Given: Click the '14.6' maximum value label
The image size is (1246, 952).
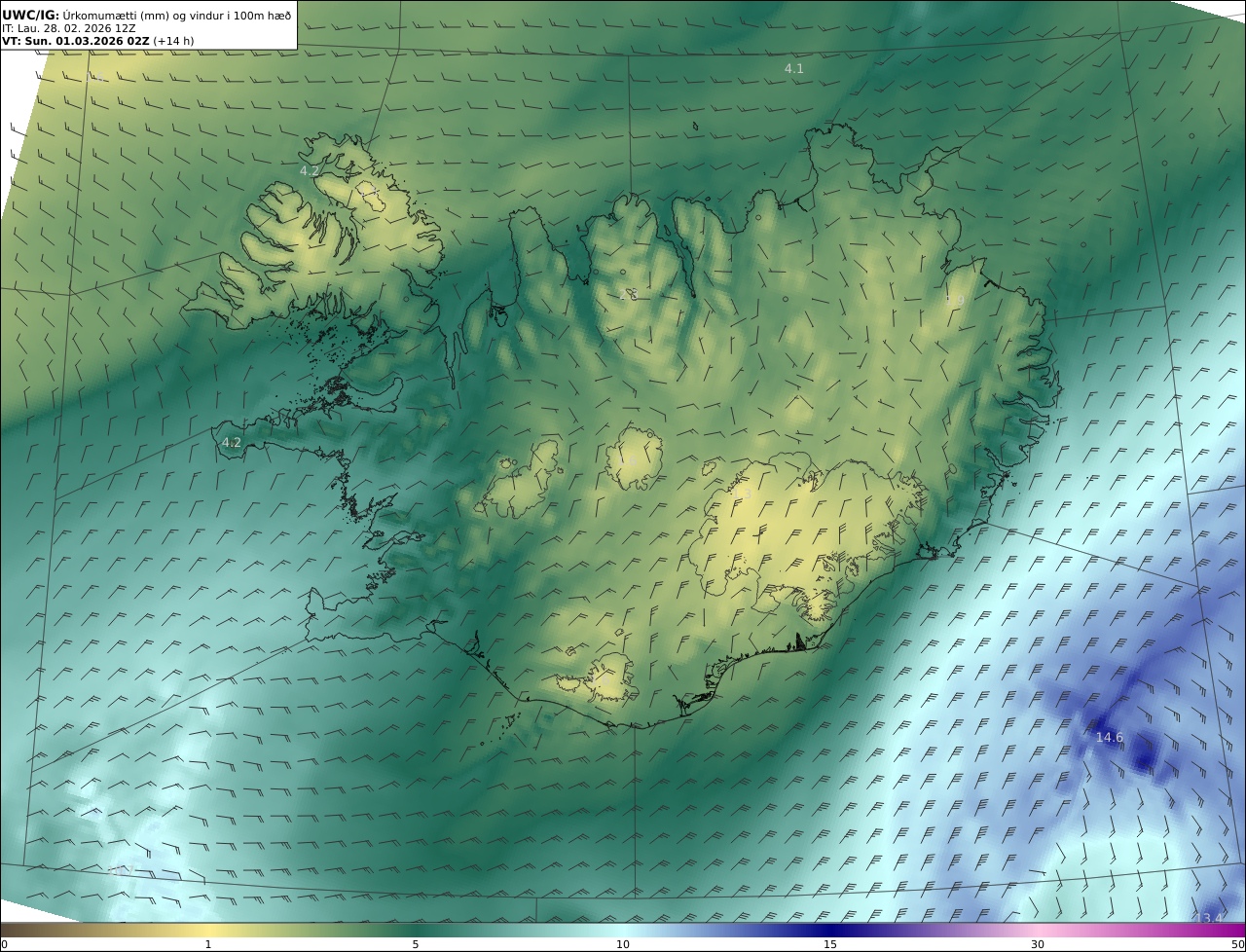Looking at the screenshot, I should point(1110,738).
